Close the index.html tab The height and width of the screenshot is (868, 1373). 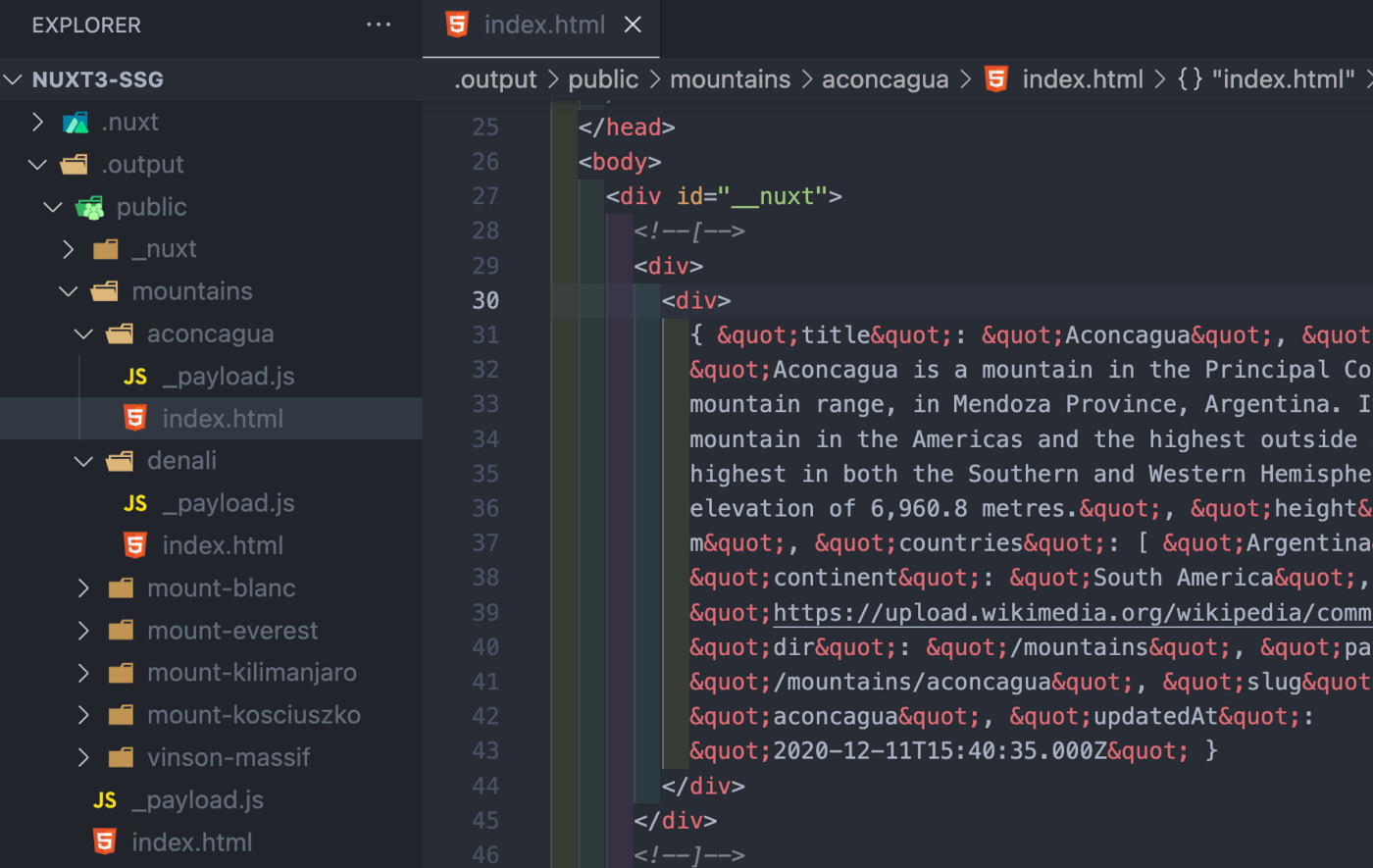[x=633, y=25]
